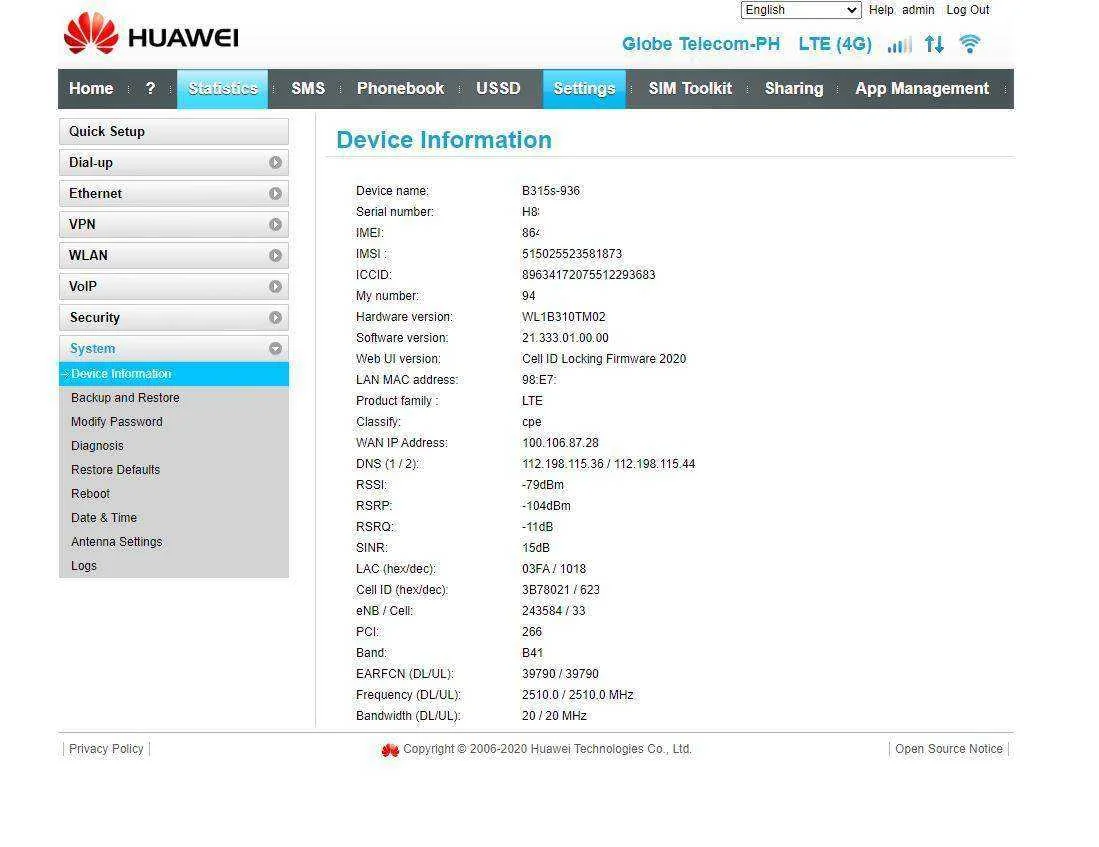Expand the Dial-up arrow icon
Image resolution: width=1099 pixels, height=847 pixels.
click(275, 163)
